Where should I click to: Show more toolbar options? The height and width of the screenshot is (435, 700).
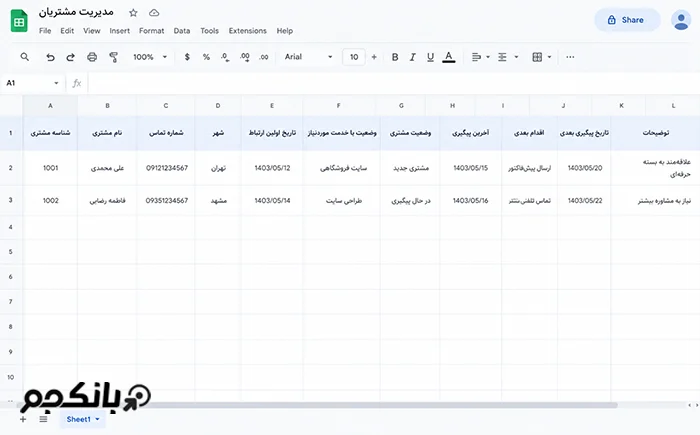[x=570, y=57]
